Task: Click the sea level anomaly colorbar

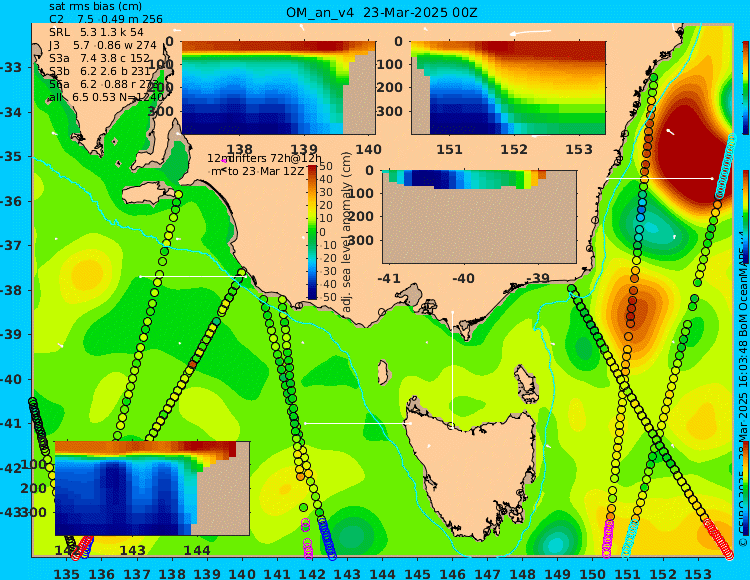Action: [x=312, y=232]
